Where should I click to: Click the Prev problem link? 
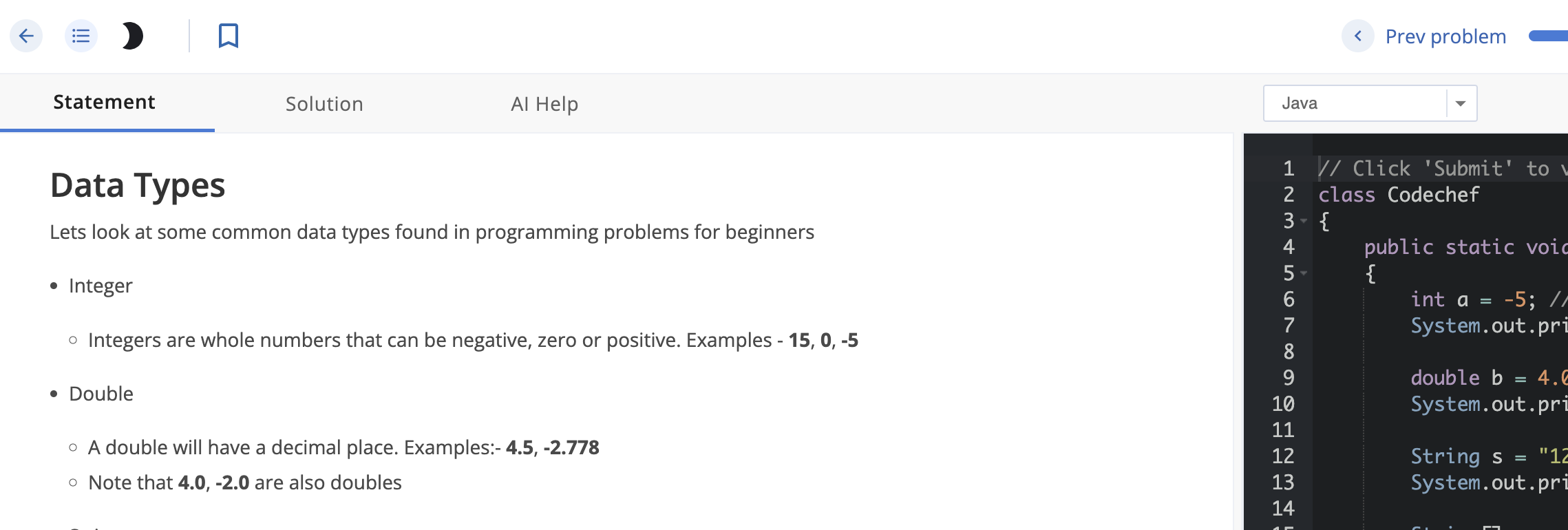click(x=1444, y=36)
